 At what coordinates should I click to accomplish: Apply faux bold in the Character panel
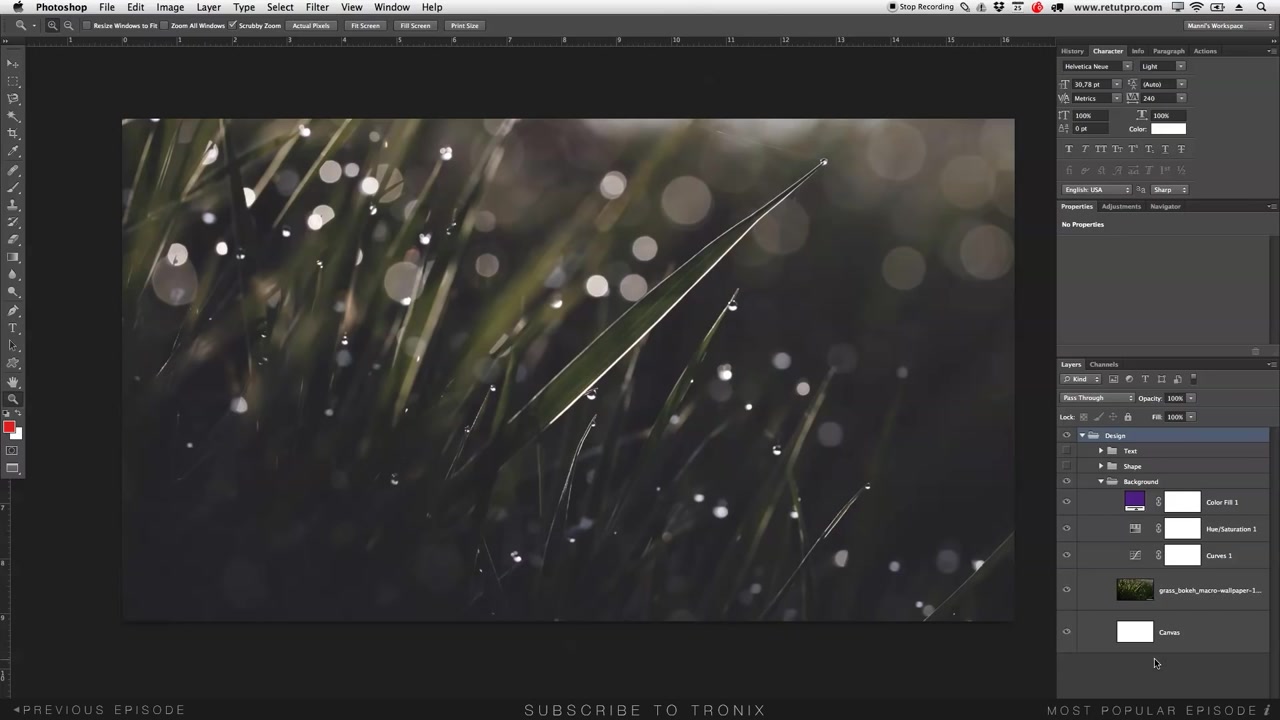click(x=1068, y=148)
